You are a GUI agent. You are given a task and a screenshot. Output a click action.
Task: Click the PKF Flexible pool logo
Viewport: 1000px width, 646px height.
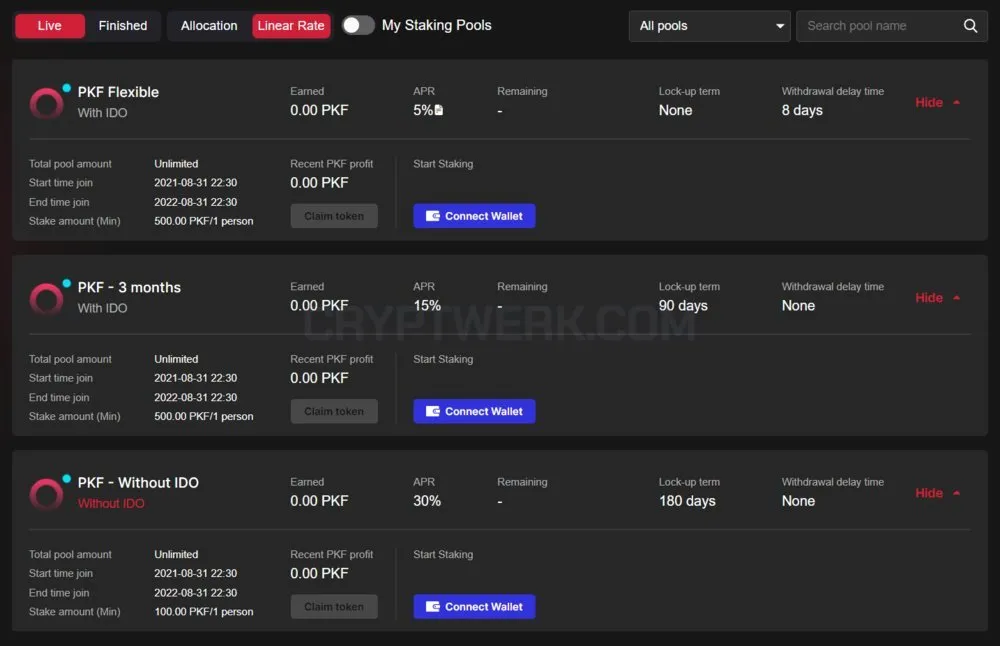point(46,103)
